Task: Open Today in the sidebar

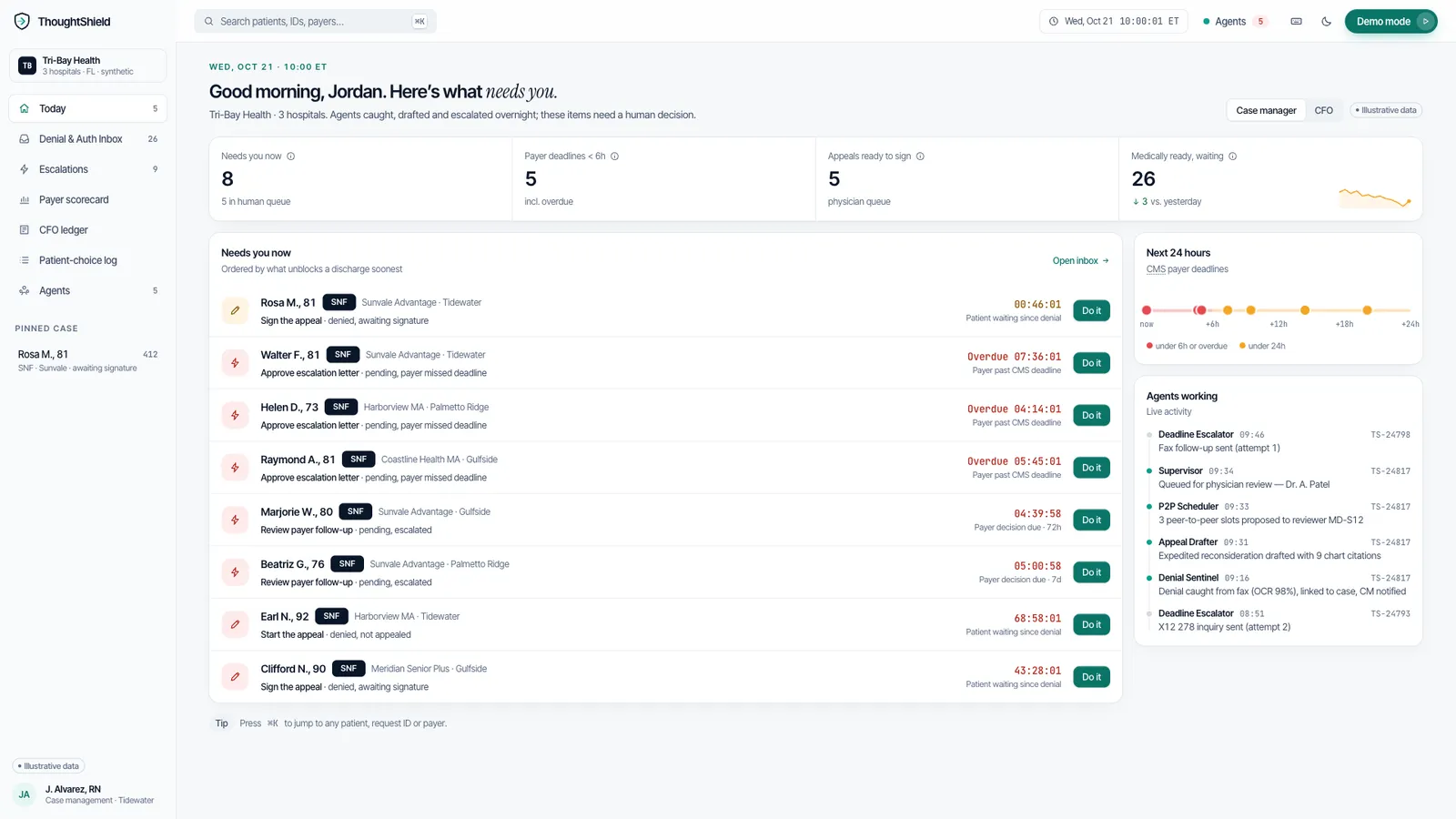Action: coord(88,108)
